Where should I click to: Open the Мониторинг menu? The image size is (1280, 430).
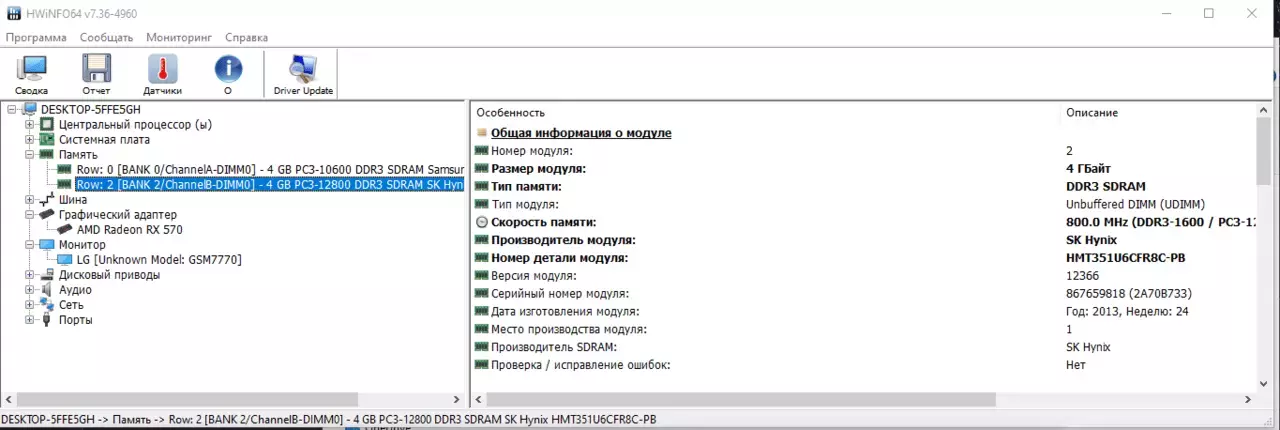coord(179,37)
